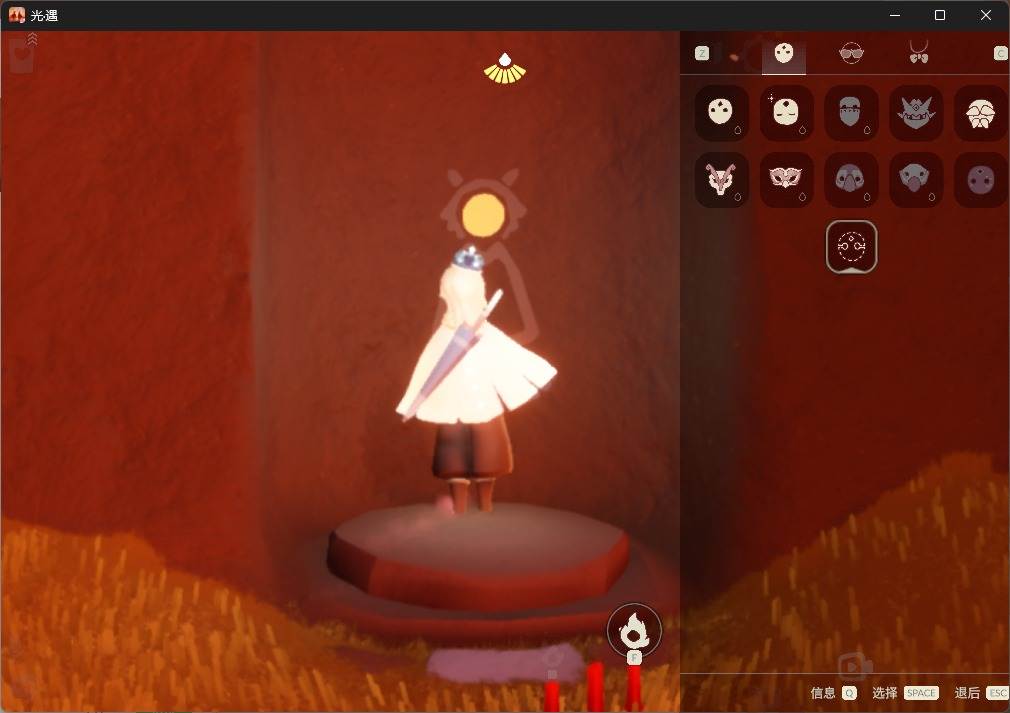Screen dimensions: 1010x713
Task: Switch to the glasses face-accessory tab
Action: [x=852, y=53]
